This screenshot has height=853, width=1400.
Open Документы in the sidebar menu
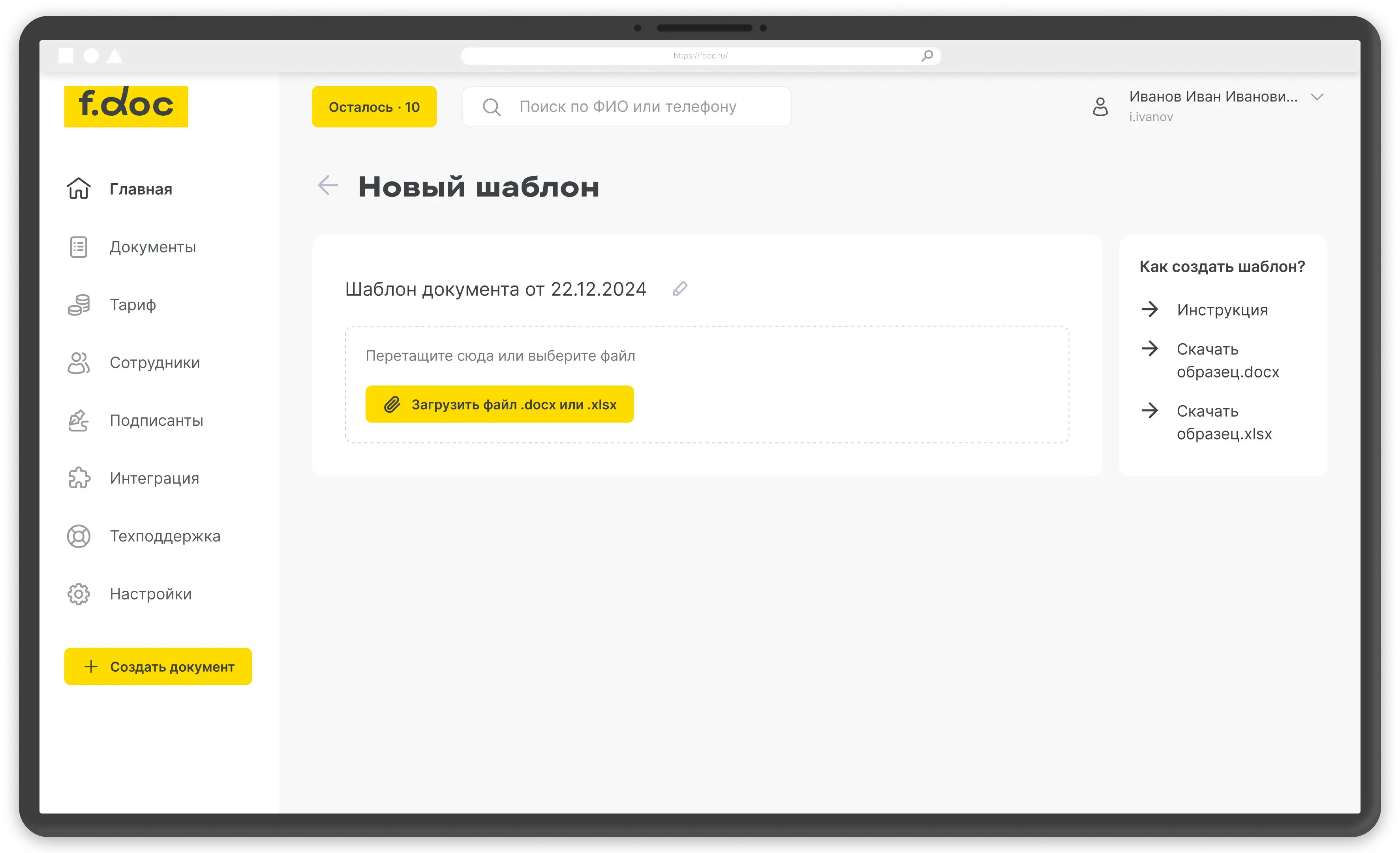pyautogui.click(x=152, y=247)
